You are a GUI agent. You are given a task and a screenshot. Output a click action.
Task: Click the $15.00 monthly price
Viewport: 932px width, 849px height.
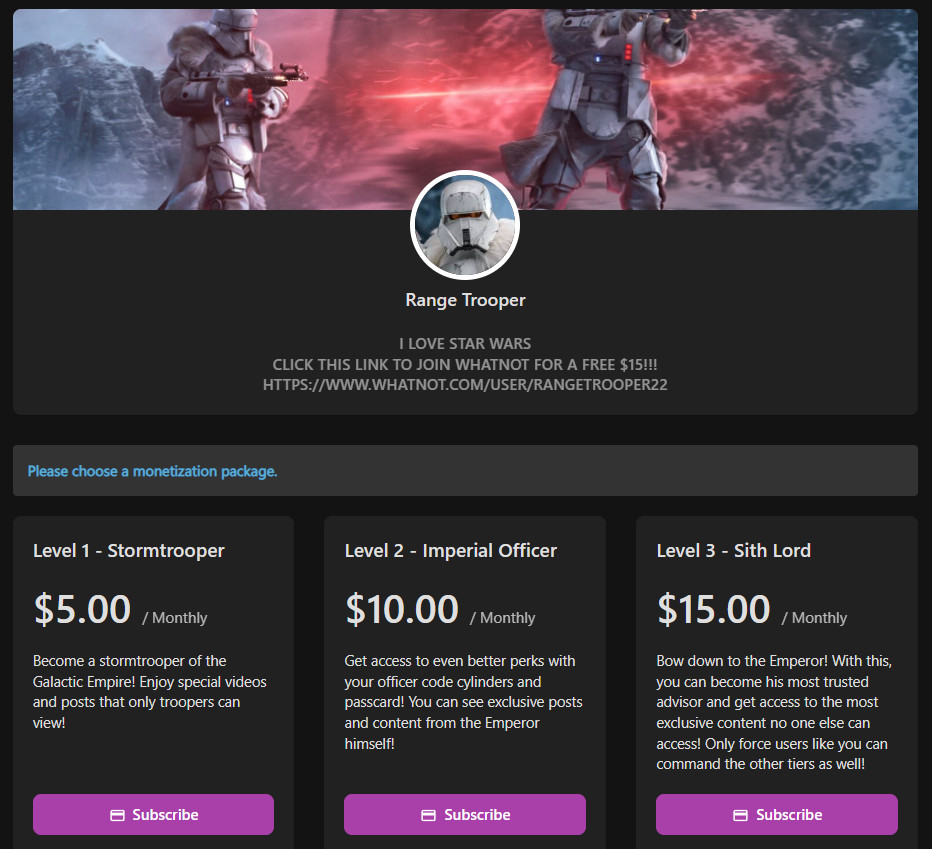click(752, 609)
